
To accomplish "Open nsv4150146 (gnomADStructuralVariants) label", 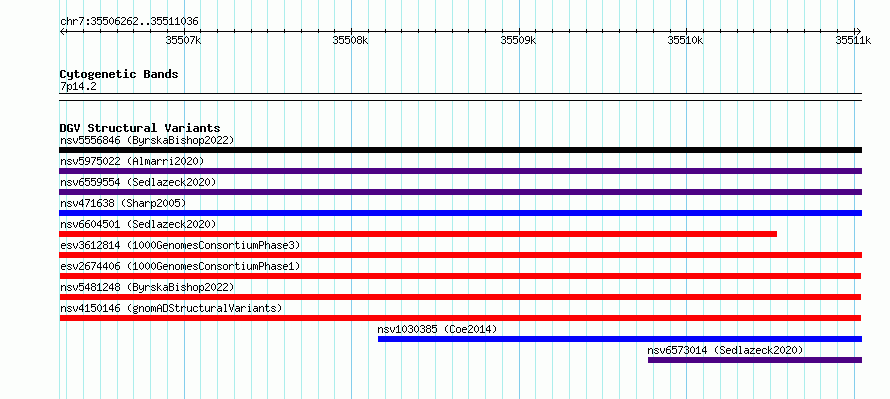I will [x=171, y=308].
